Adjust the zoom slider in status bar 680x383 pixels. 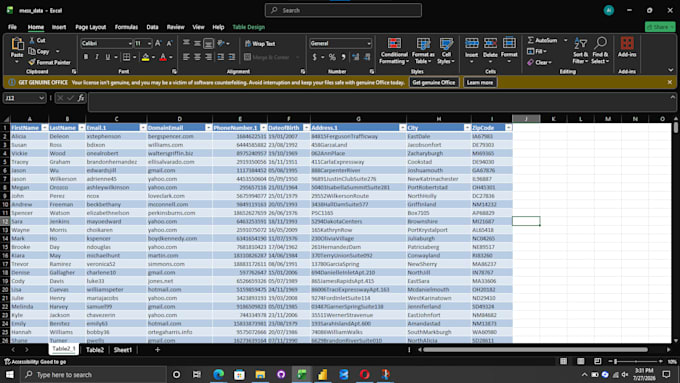click(x=615, y=361)
